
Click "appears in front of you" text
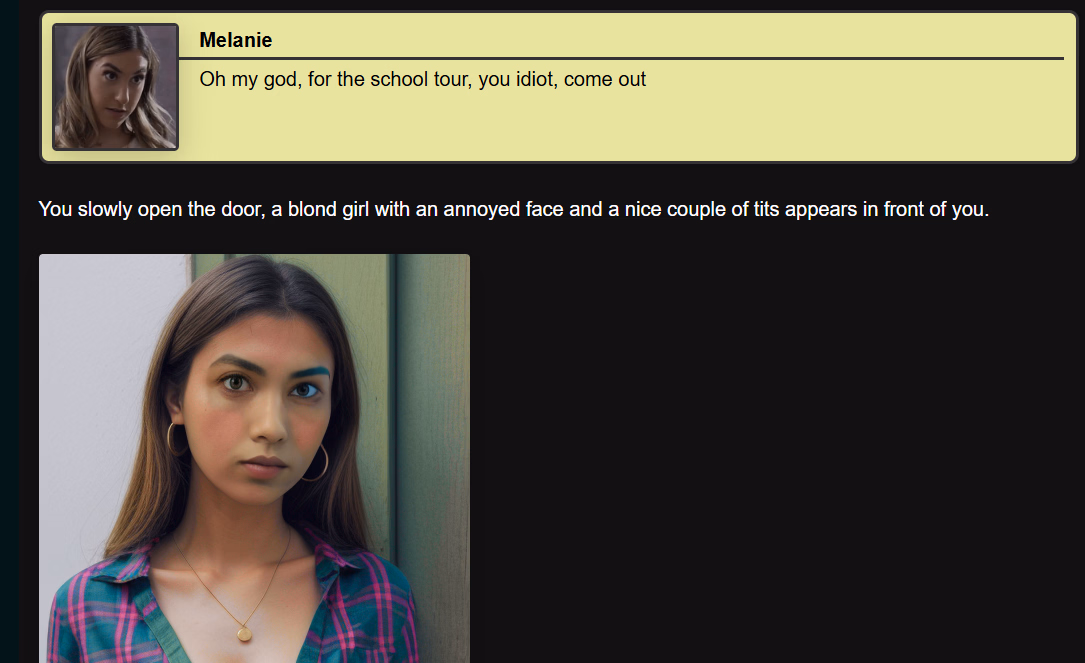tap(886, 209)
